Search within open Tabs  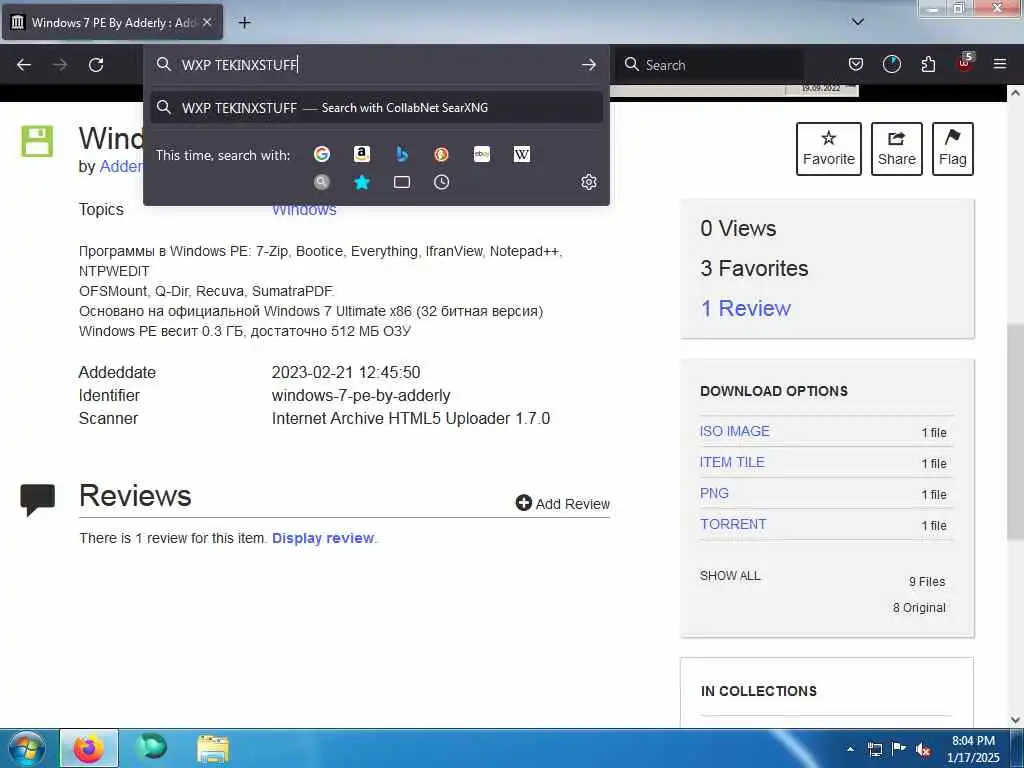(402, 182)
